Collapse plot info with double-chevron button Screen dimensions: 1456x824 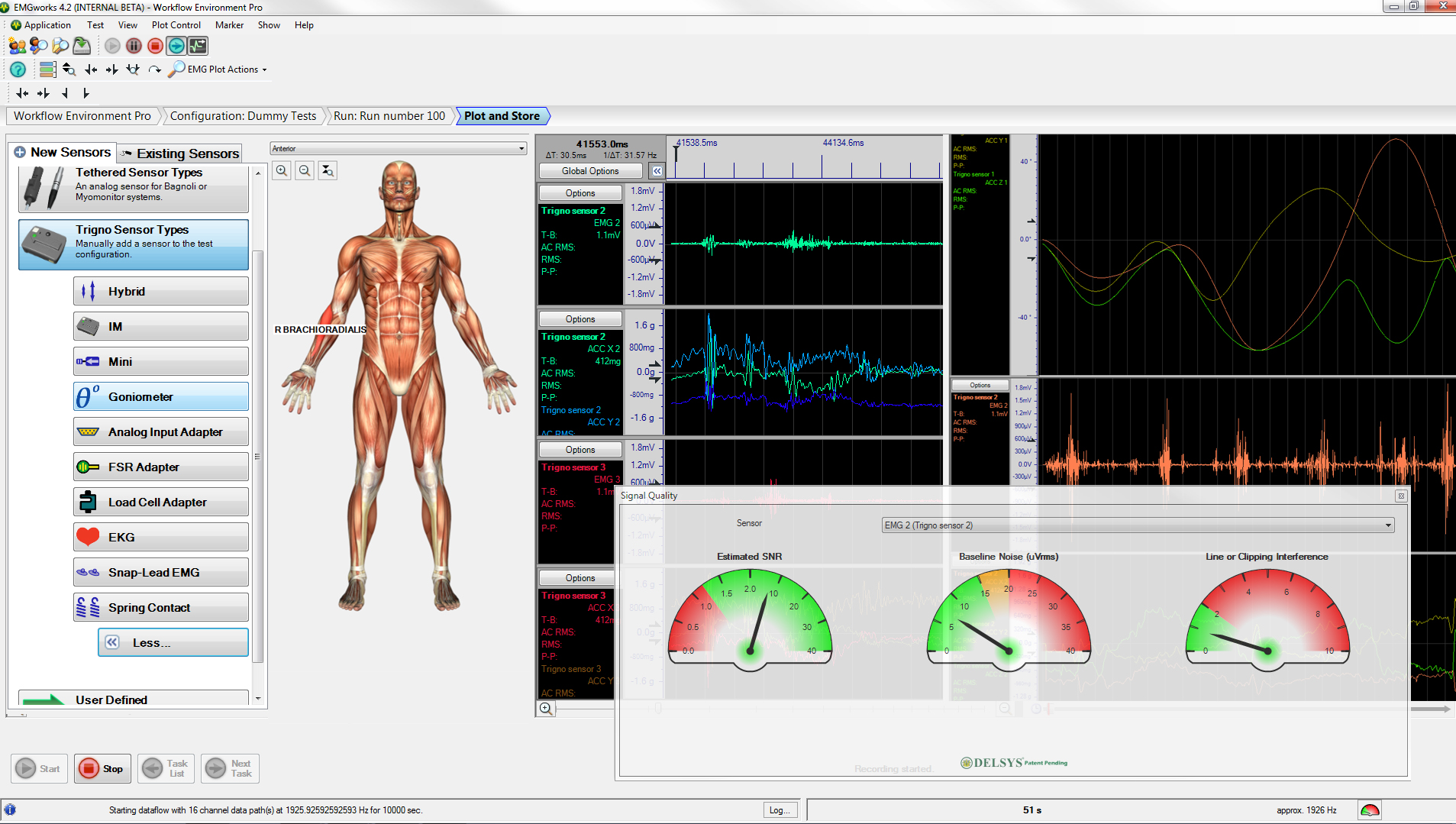tap(657, 171)
